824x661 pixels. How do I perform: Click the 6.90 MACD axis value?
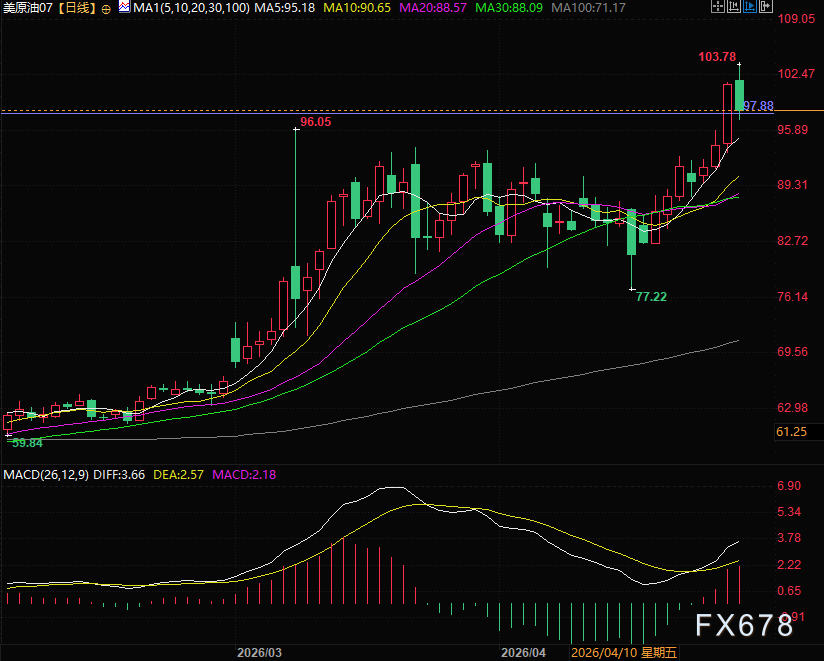[x=789, y=486]
